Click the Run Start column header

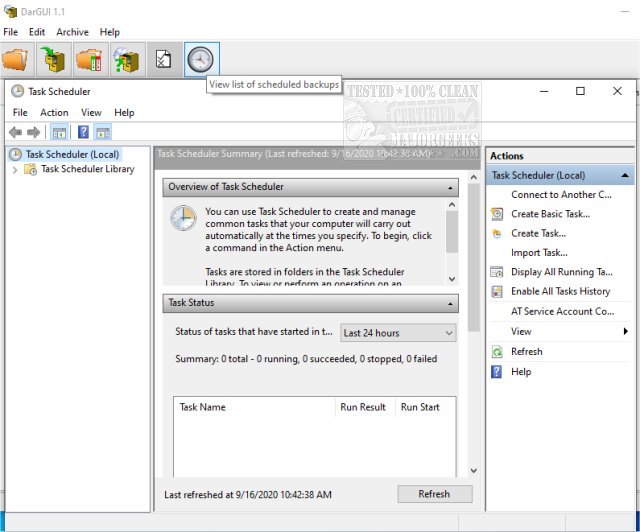[x=425, y=407]
